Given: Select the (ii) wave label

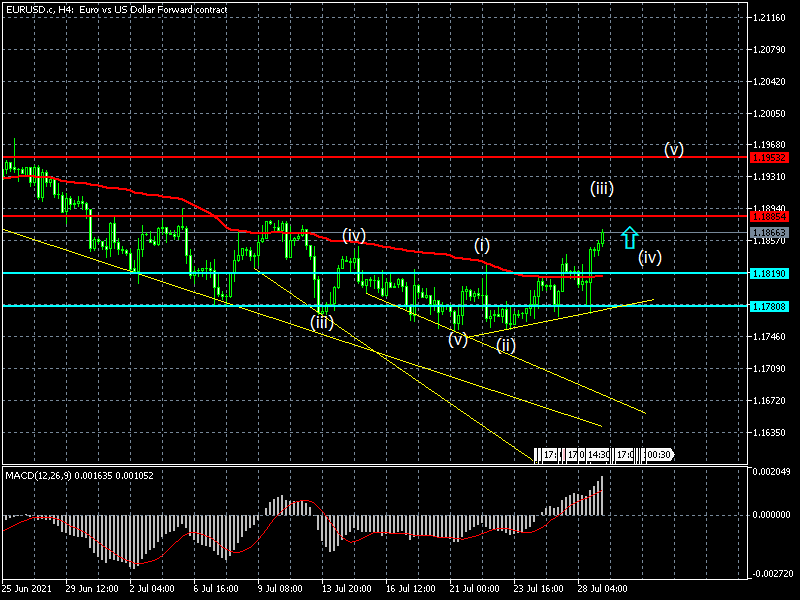Looking at the screenshot, I should point(506,345).
